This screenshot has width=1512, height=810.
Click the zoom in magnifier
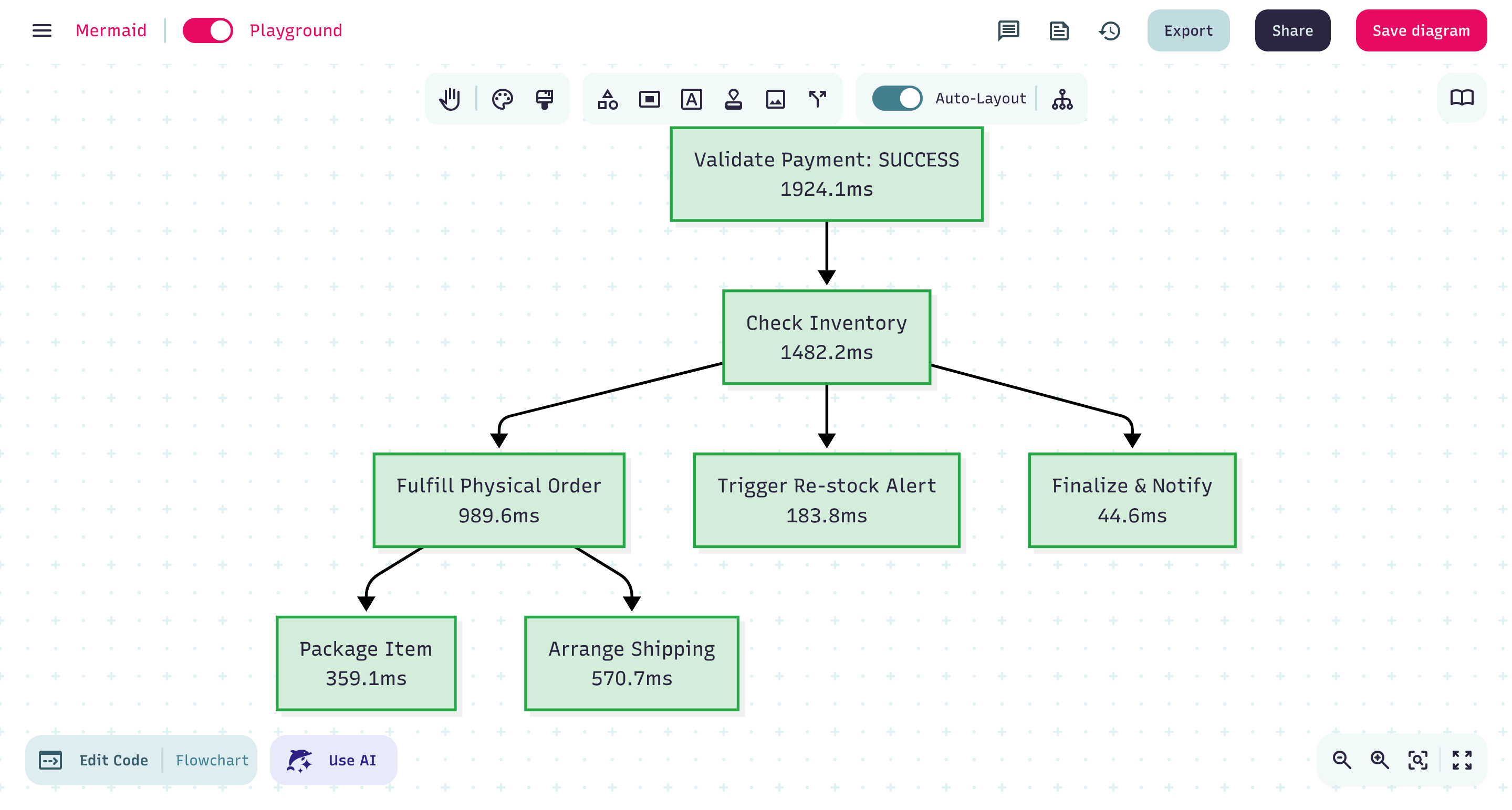(1379, 760)
